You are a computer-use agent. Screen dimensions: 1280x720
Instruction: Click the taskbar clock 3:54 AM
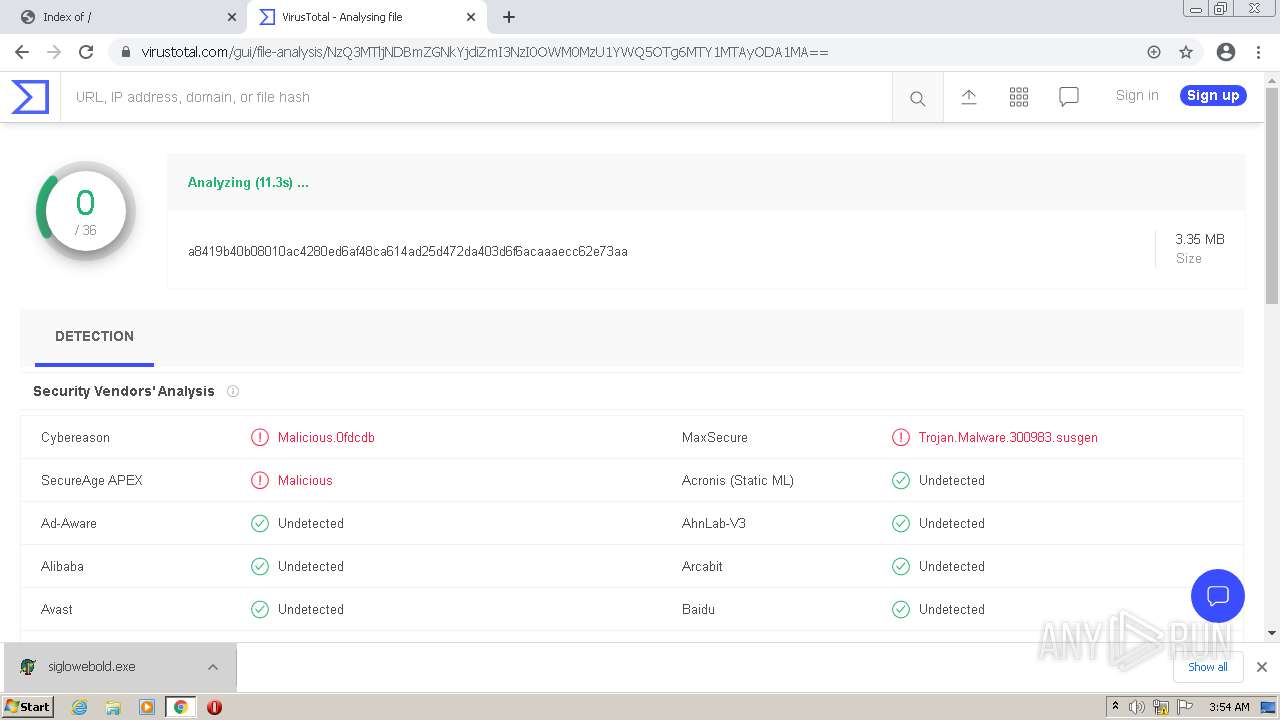pyautogui.click(x=1229, y=707)
